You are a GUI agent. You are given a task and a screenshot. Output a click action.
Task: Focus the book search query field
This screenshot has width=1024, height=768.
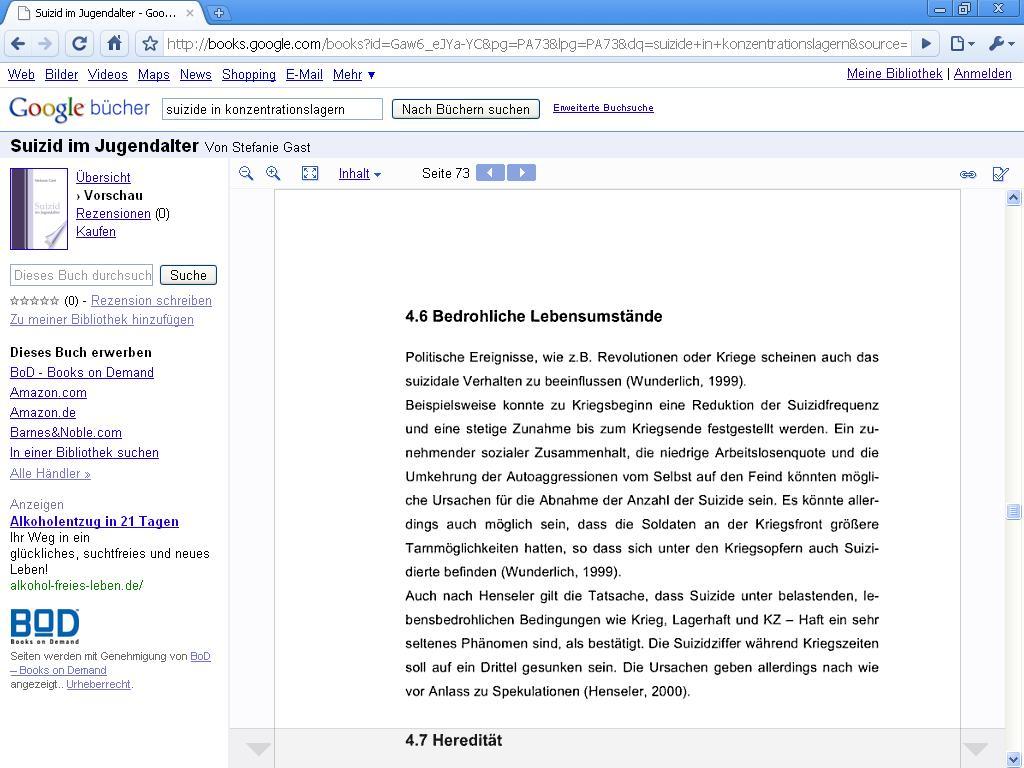[272, 109]
